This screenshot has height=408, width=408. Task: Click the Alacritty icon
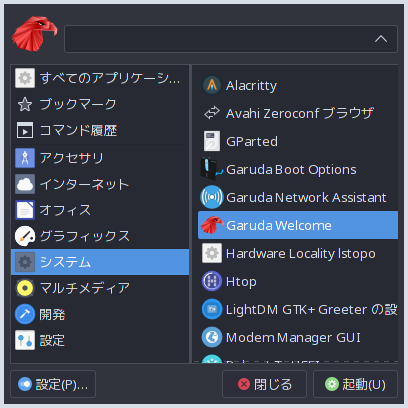[x=212, y=85]
